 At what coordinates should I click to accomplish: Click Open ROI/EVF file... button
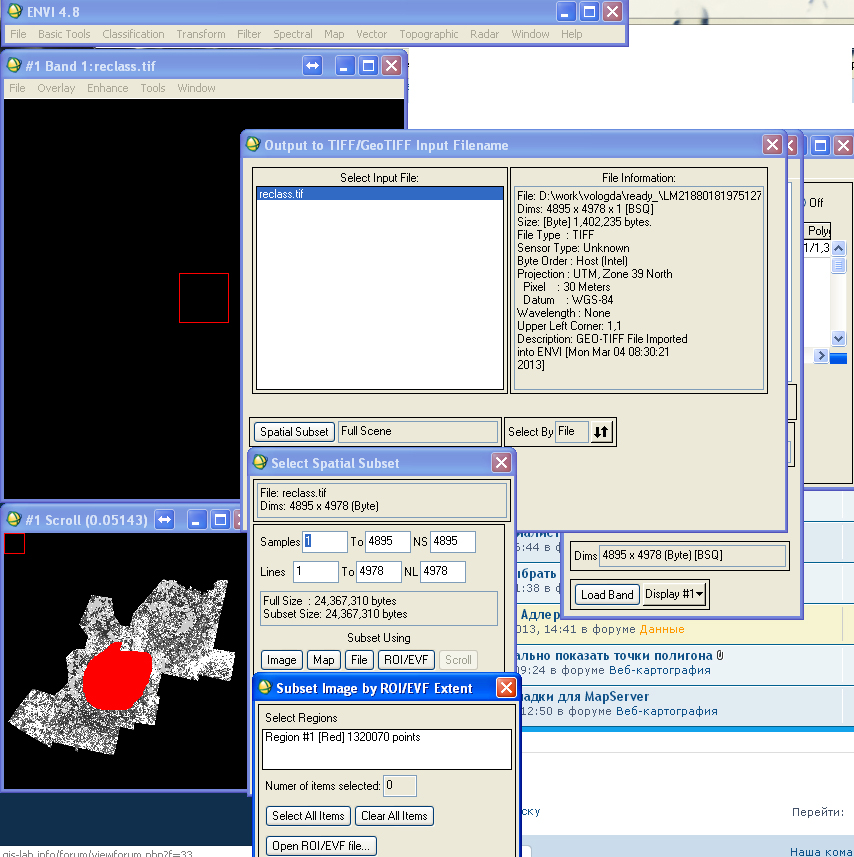coord(321,846)
